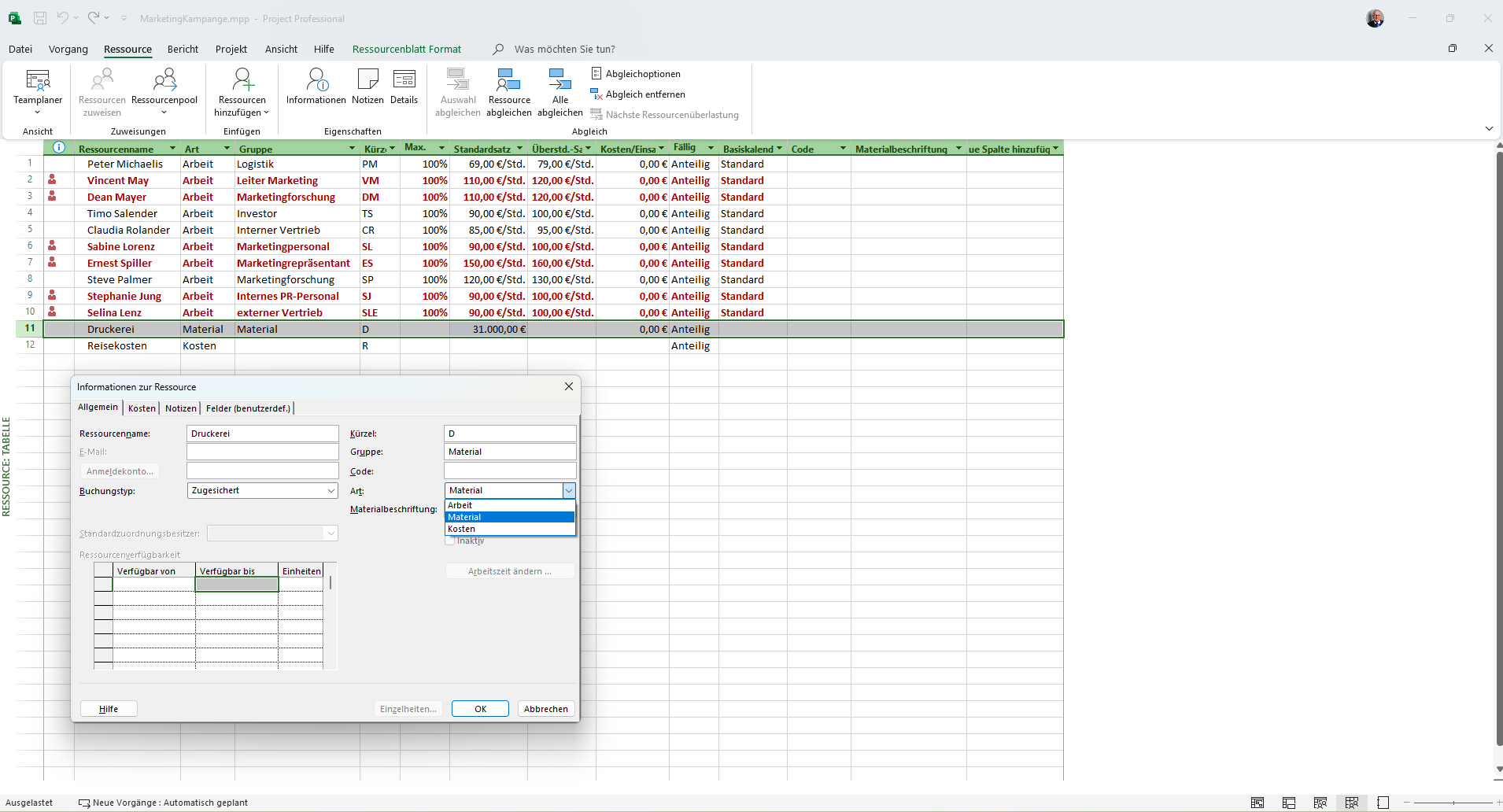Click the Abbrechen button
This screenshot has width=1503, height=812.
point(546,709)
